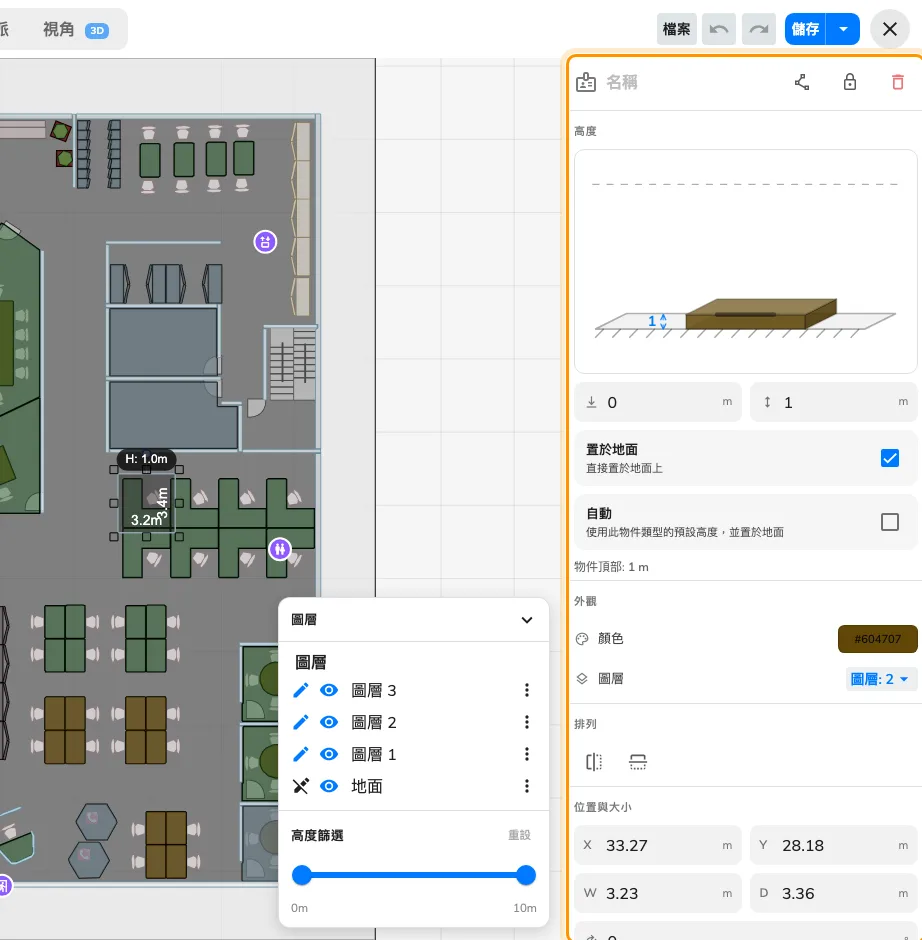The height and width of the screenshot is (940, 922).
Task: Enable the 自動 height checkbox
Action: point(890,522)
